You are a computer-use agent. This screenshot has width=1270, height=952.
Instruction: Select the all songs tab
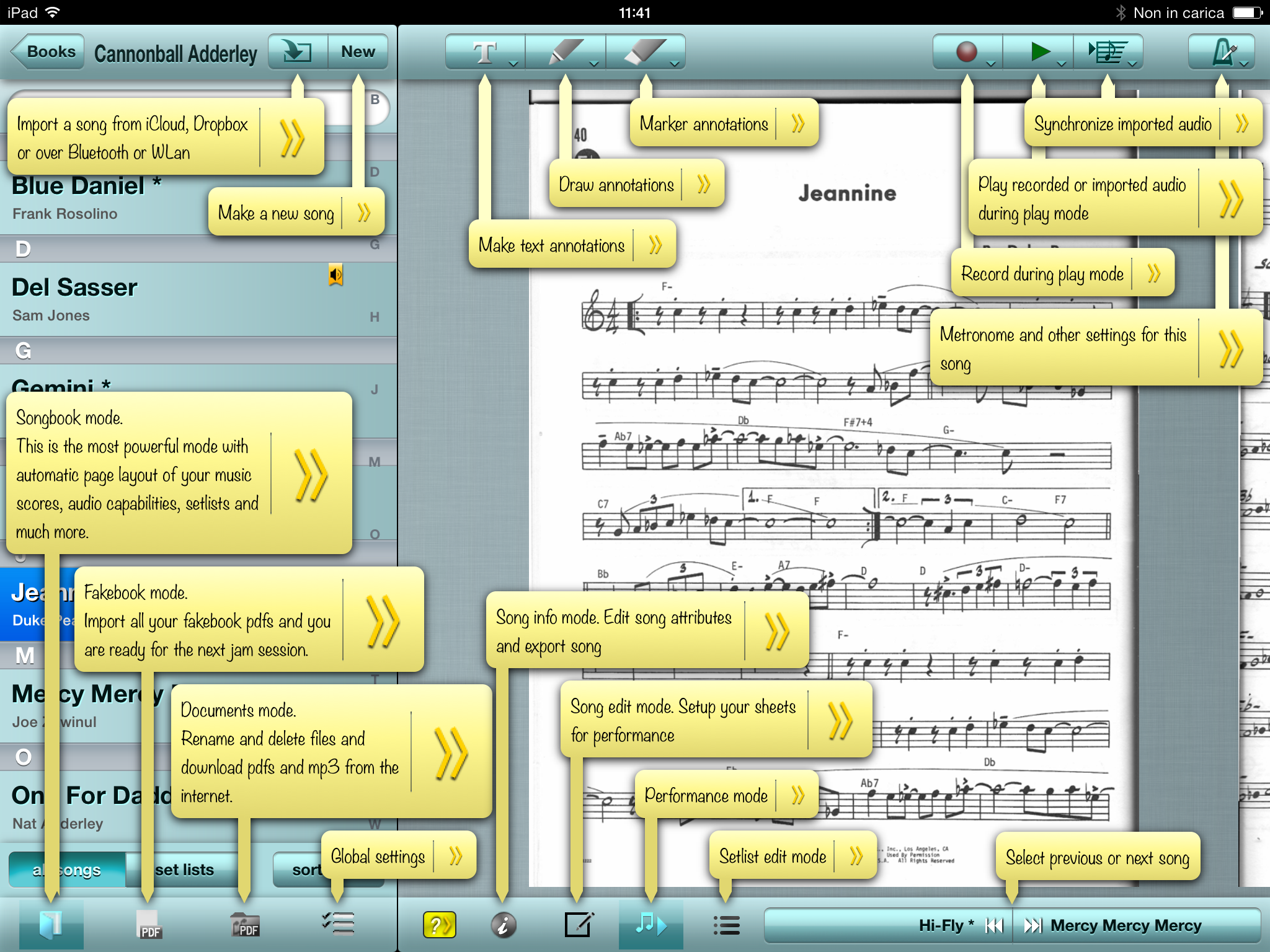(67, 870)
